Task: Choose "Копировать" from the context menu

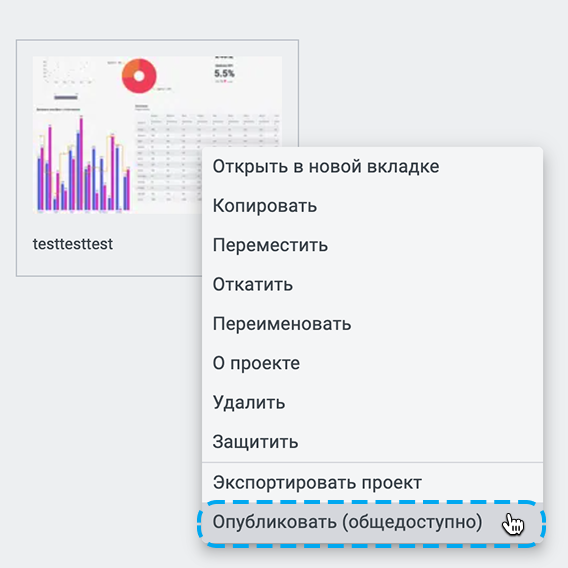Action: (372, 206)
